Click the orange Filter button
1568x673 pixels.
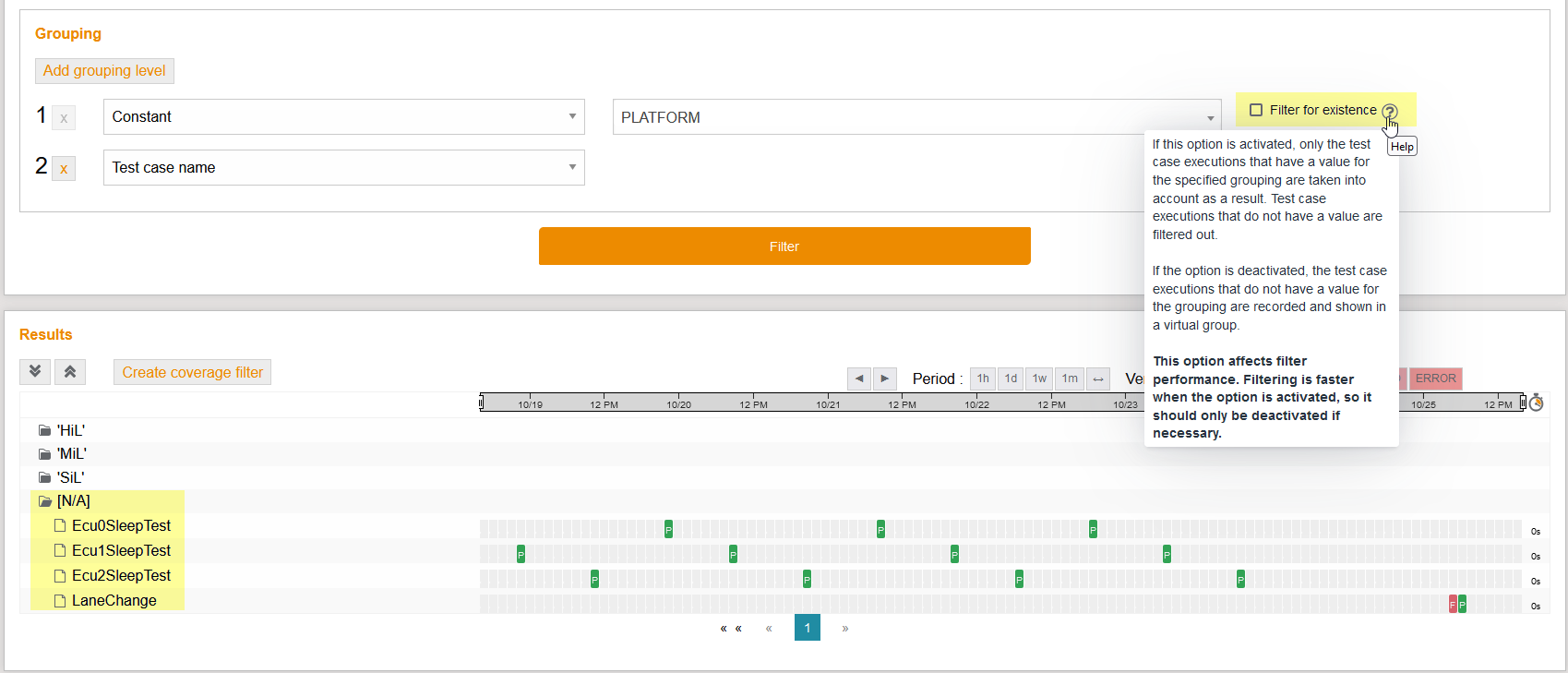pos(784,246)
